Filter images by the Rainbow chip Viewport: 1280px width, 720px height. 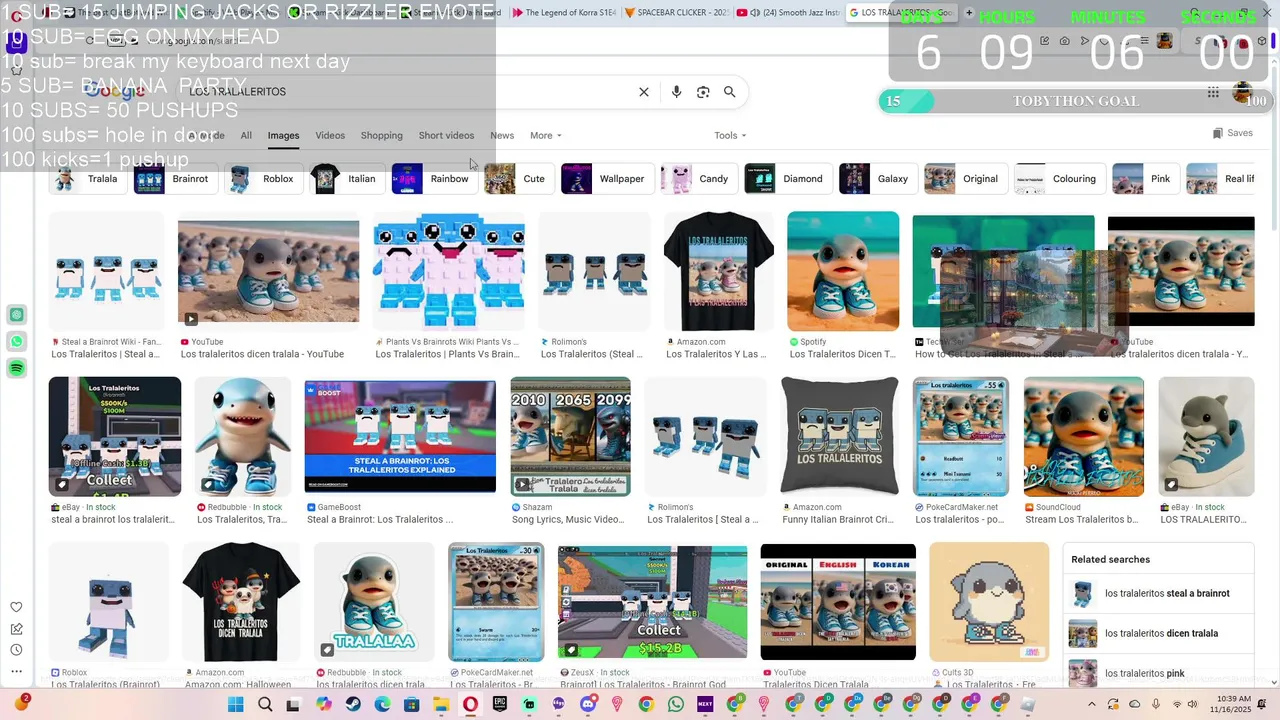click(x=433, y=179)
